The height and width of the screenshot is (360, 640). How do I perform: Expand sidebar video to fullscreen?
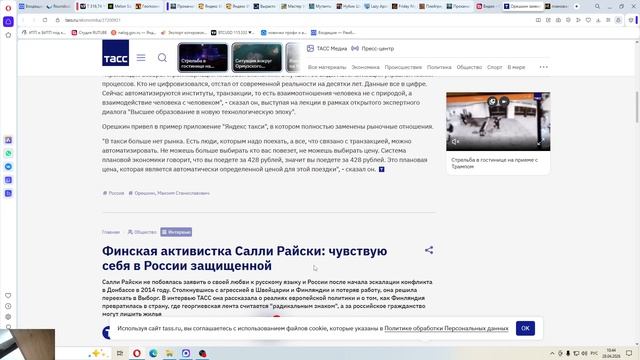(x=540, y=142)
